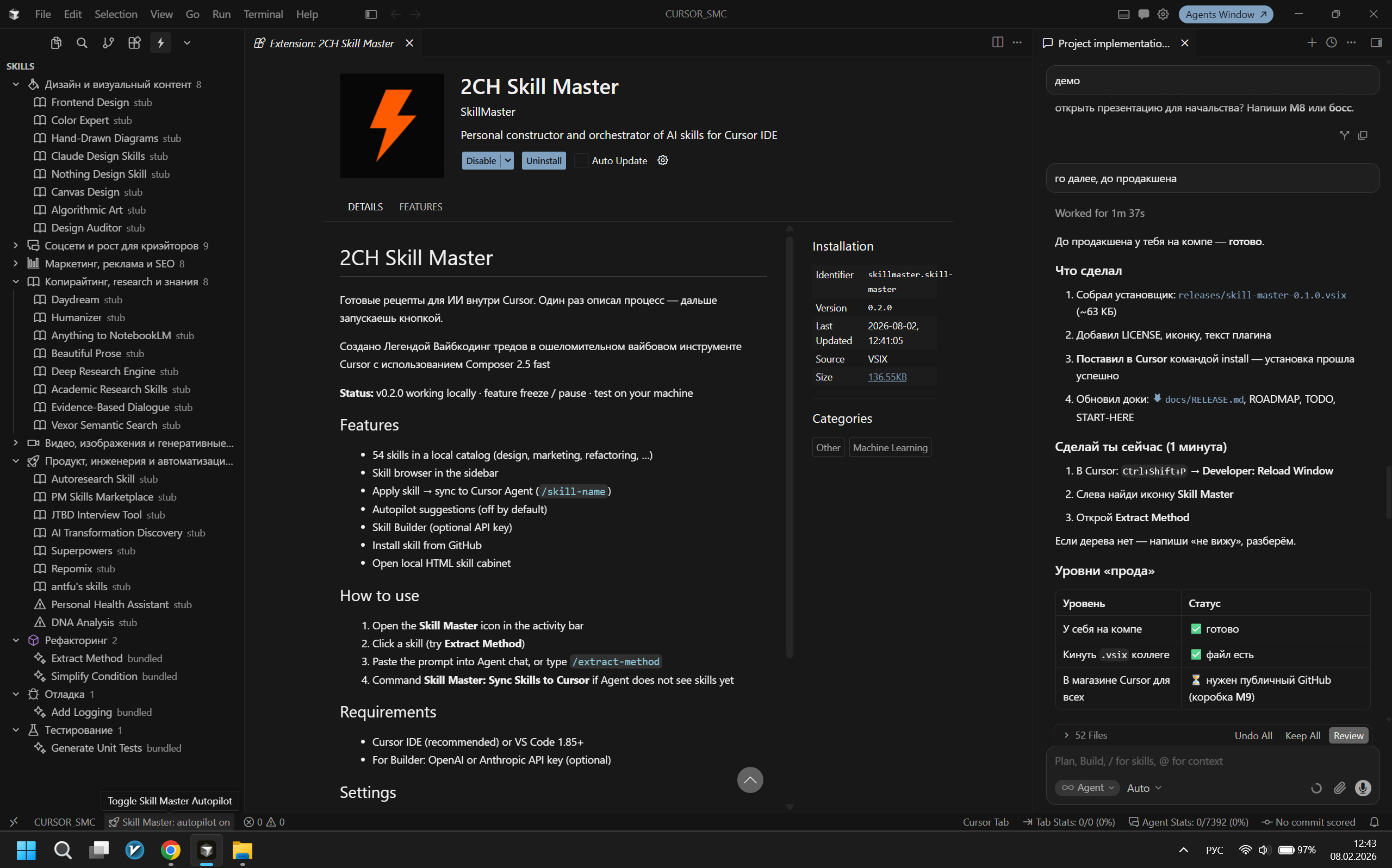Open the Terminal menu

point(263,14)
